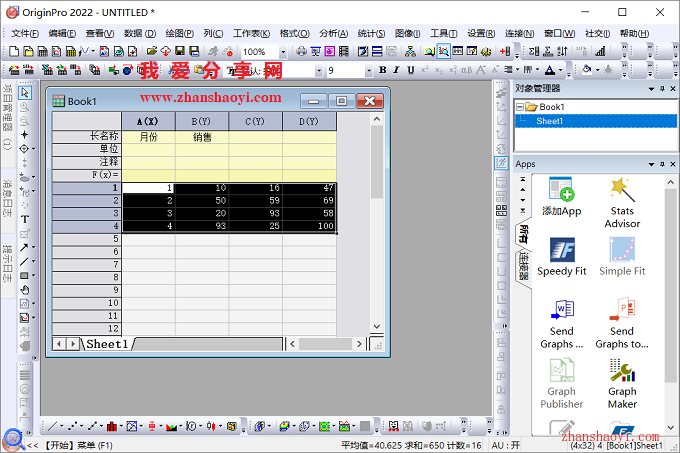Select the Data Reader crosshair tool

click(x=24, y=149)
